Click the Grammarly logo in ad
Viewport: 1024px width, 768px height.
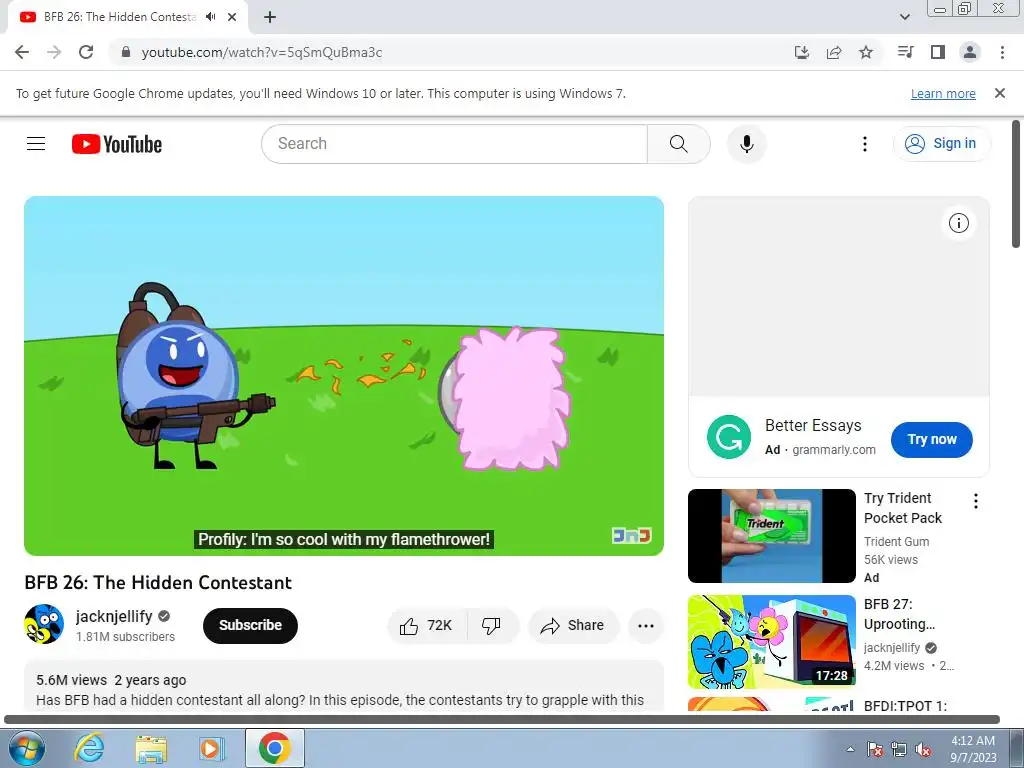728,437
